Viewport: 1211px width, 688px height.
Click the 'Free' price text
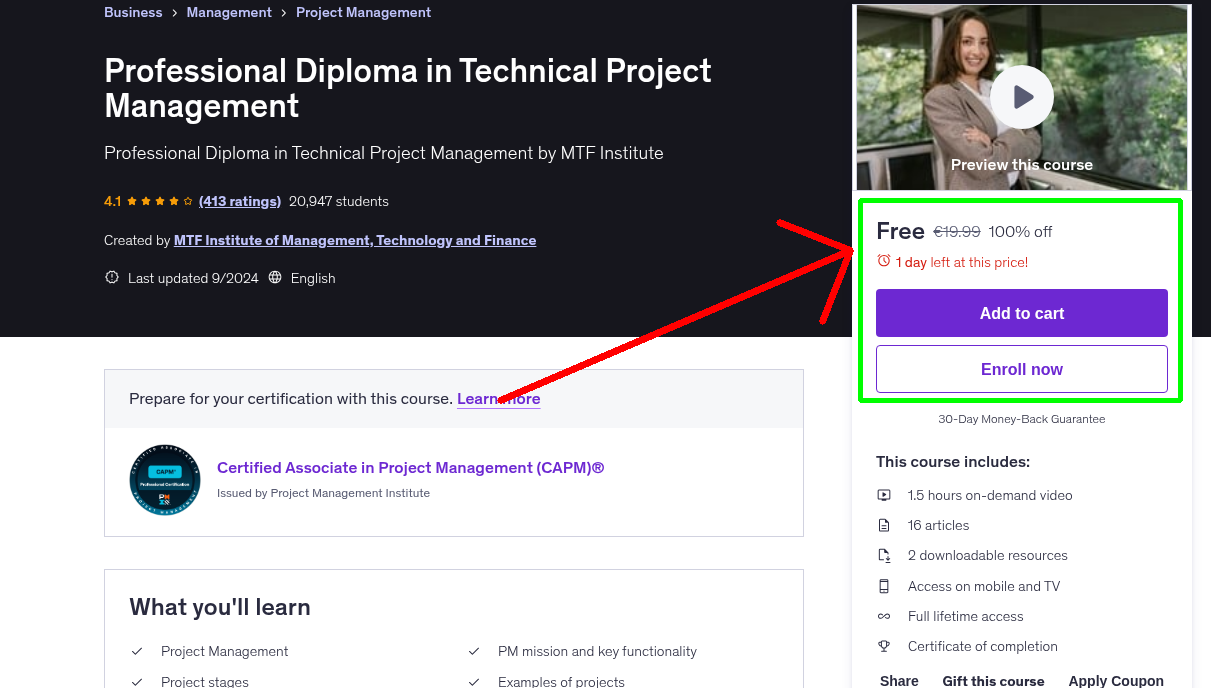point(900,231)
